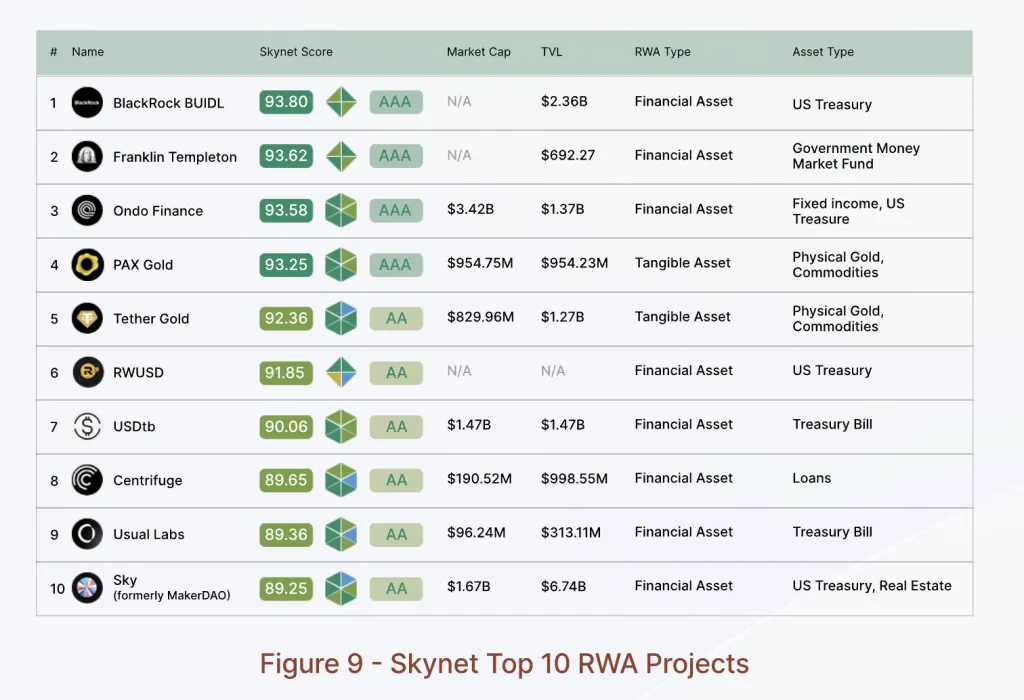This screenshot has width=1024, height=700.
Task: Click the Tether Gold logo icon
Action: point(88,319)
